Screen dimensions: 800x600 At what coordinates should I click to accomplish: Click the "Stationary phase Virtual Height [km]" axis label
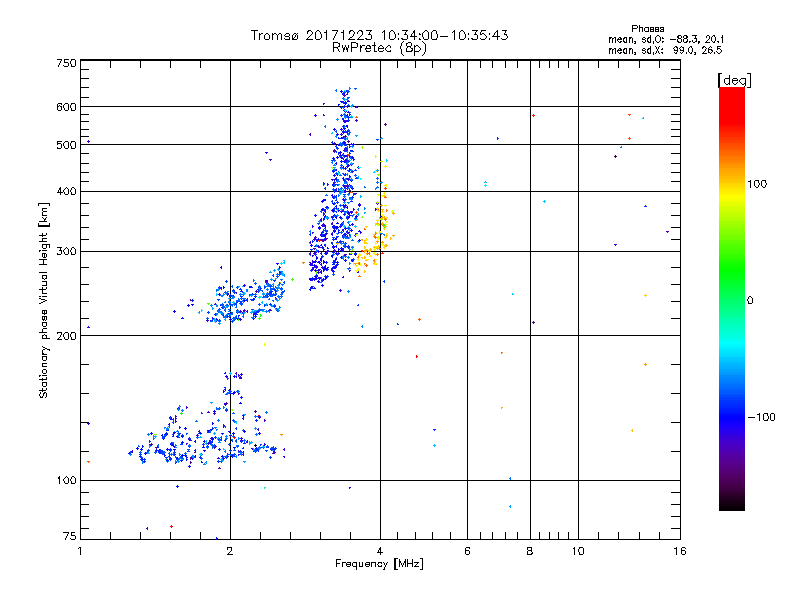click(x=43, y=300)
